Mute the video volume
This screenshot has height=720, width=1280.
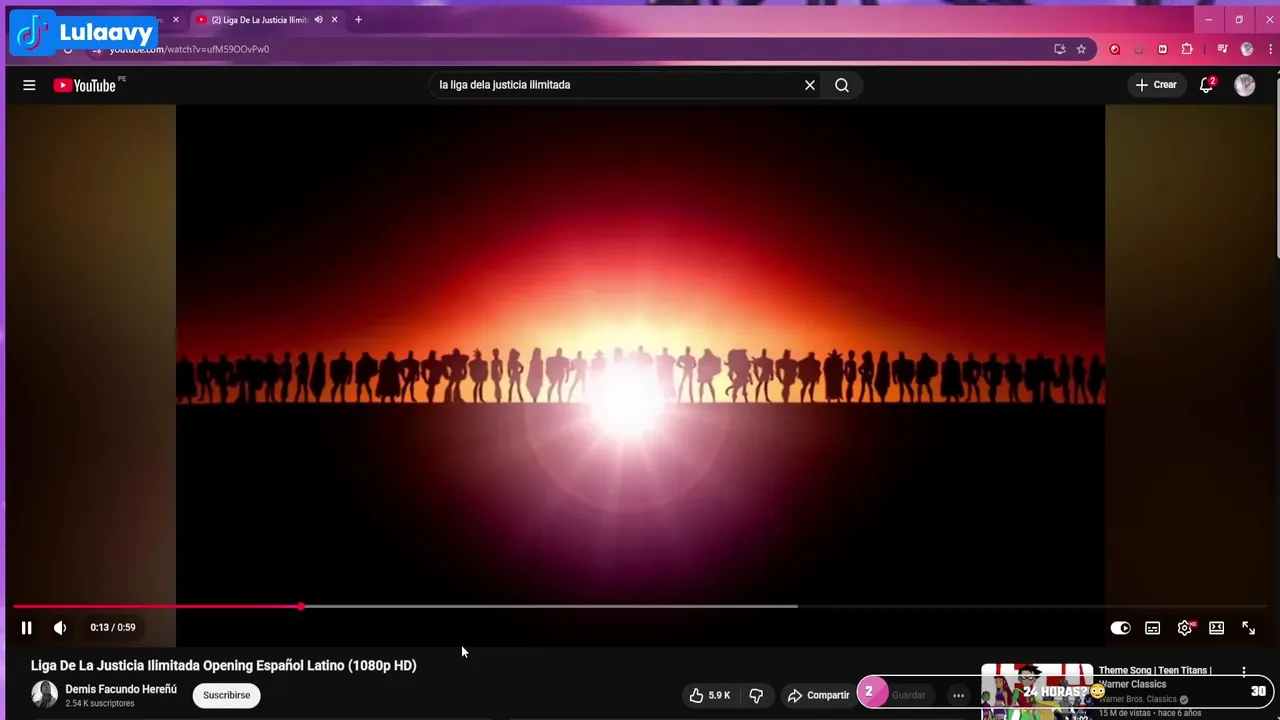(60, 628)
